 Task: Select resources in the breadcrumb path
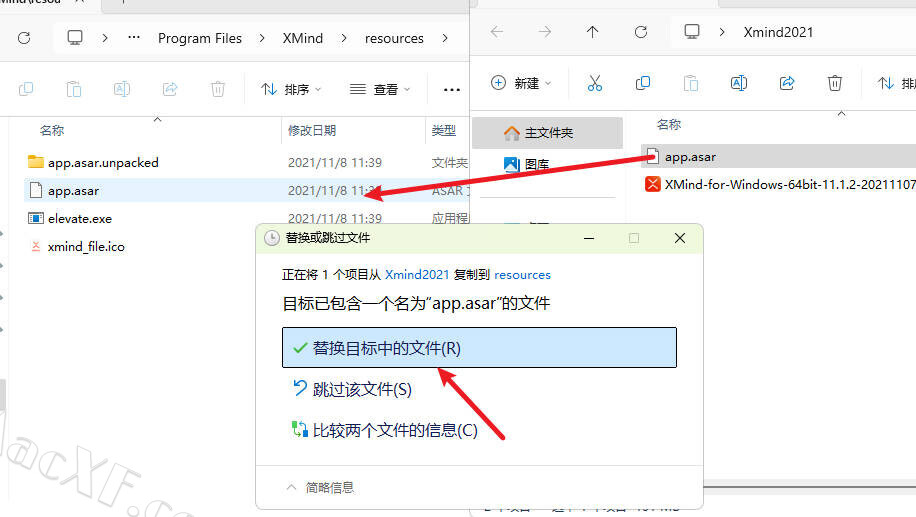click(394, 38)
